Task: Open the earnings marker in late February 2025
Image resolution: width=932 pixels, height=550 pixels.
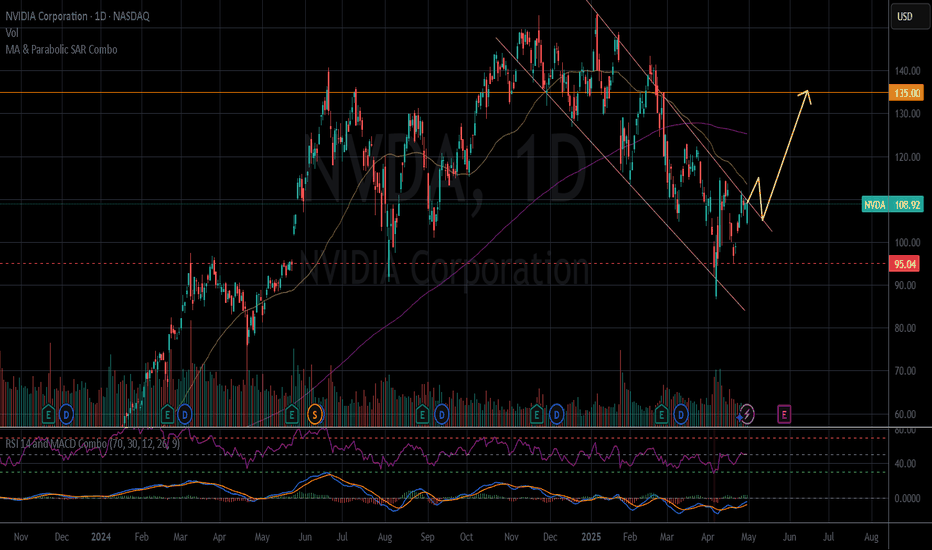Action: pyautogui.click(x=661, y=414)
